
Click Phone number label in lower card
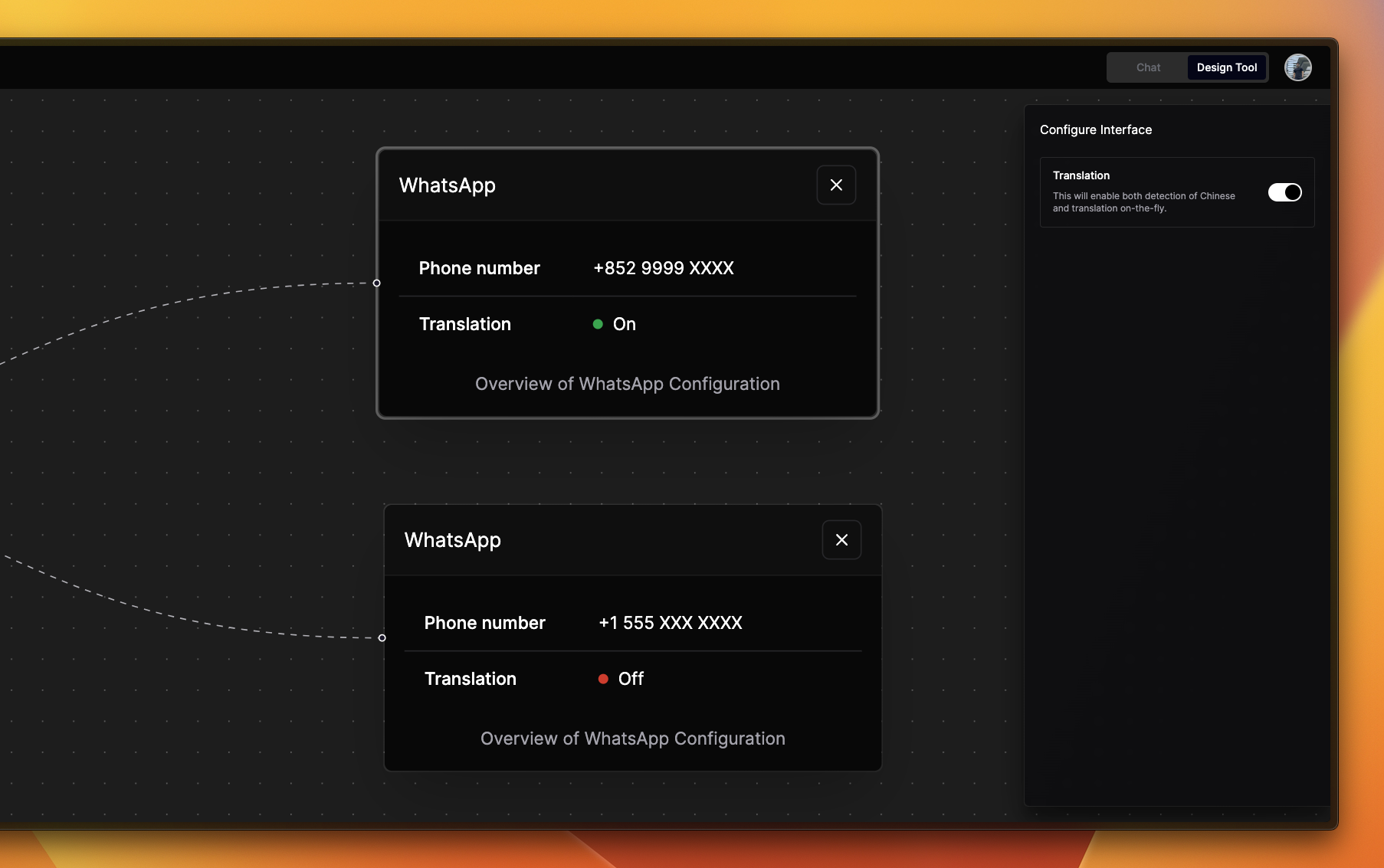[485, 623]
